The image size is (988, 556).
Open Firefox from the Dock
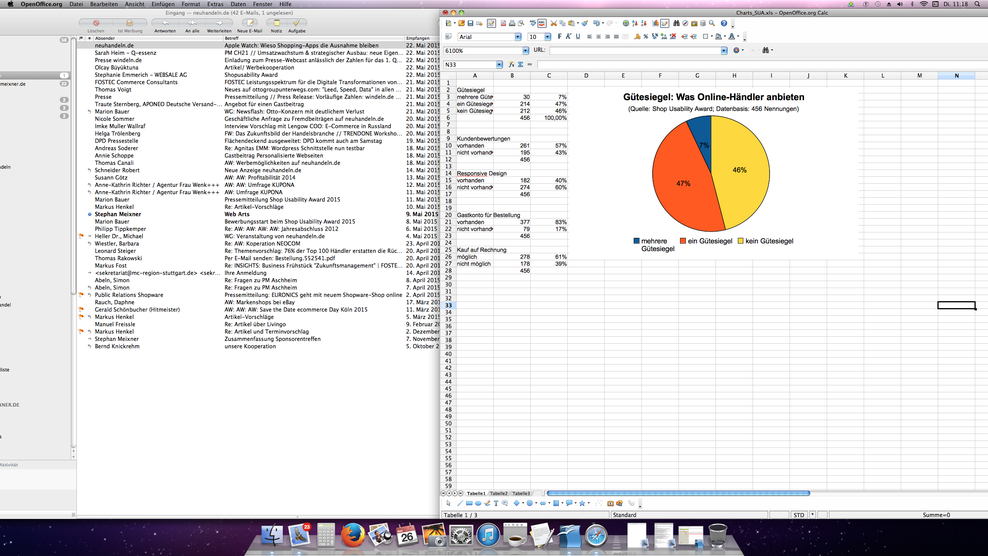(353, 536)
